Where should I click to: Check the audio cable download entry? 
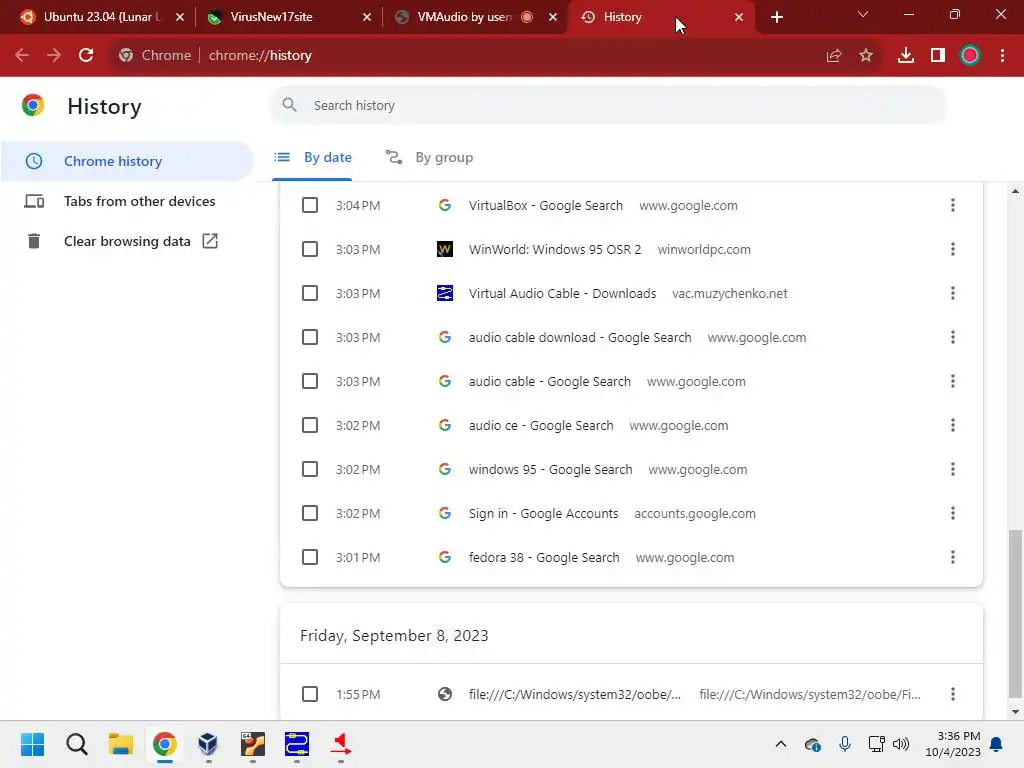[310, 337]
